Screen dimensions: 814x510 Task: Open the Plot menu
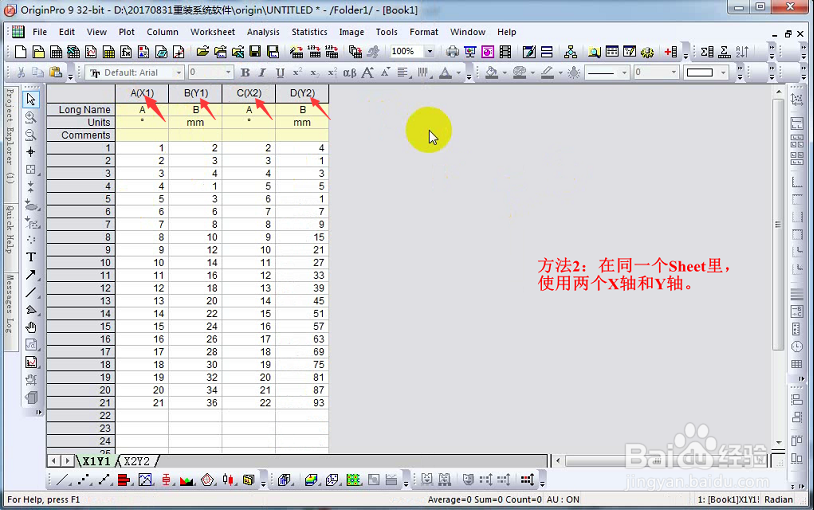click(x=126, y=32)
